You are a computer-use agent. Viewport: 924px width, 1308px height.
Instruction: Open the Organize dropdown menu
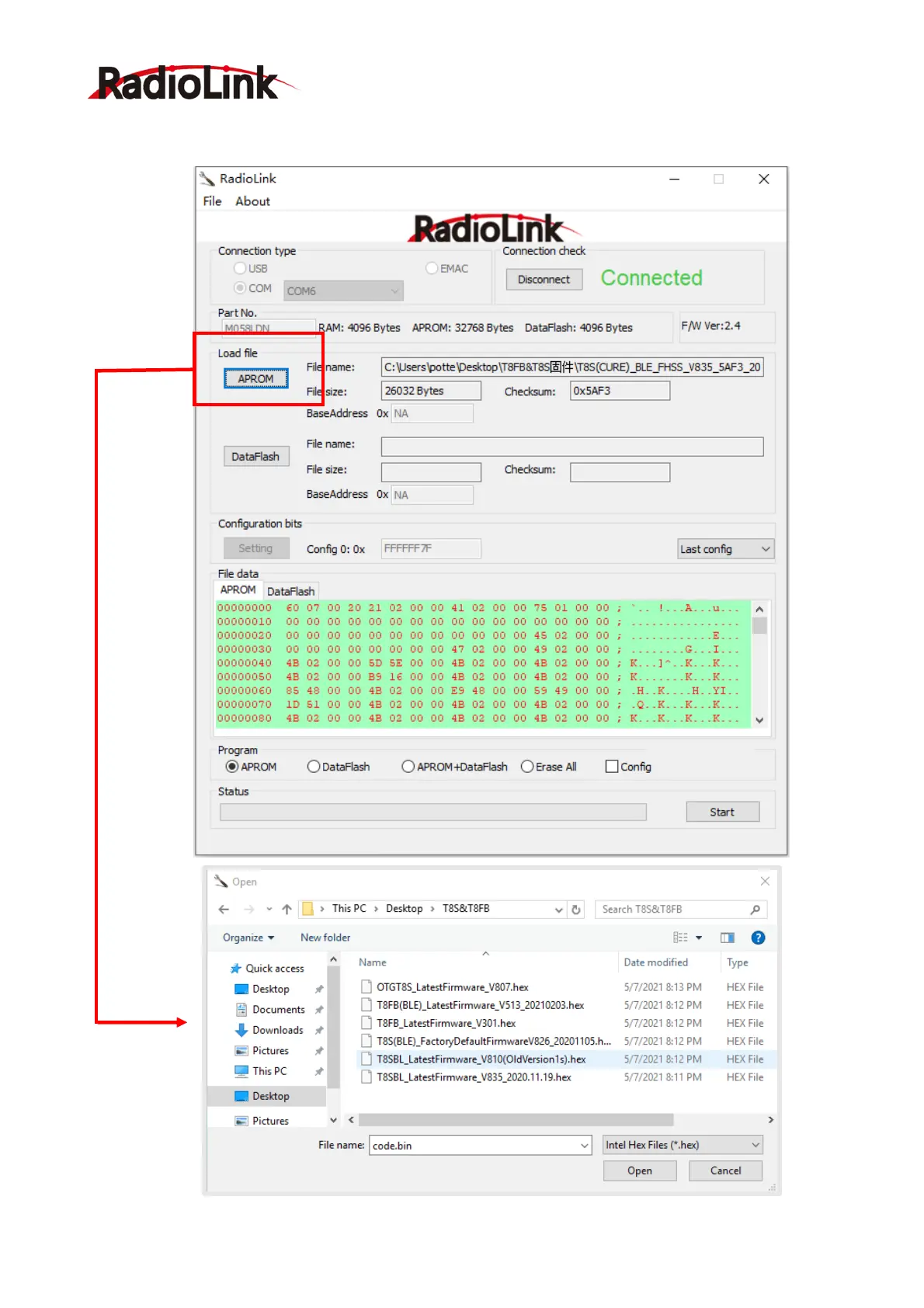(x=248, y=938)
